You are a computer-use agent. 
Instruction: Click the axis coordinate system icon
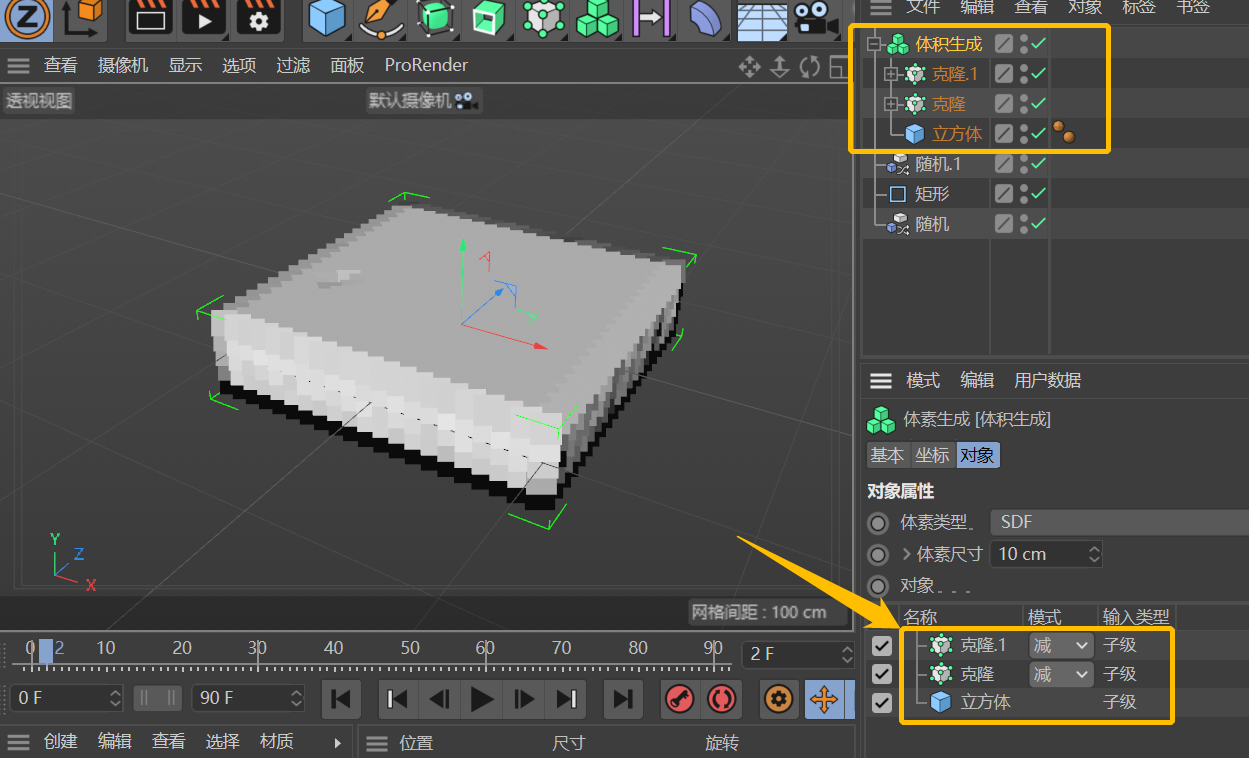click(x=85, y=18)
